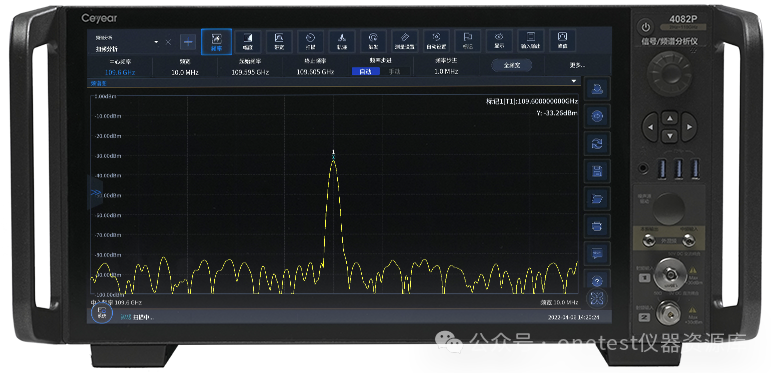Image resolution: width=771 pixels, height=373 pixels.
Task: Open the 扫频分析 mode dropdown arrow
Action: point(156,42)
